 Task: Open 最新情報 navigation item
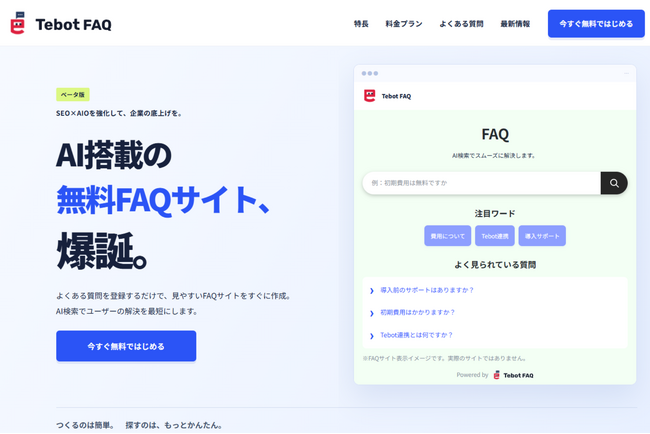point(515,24)
